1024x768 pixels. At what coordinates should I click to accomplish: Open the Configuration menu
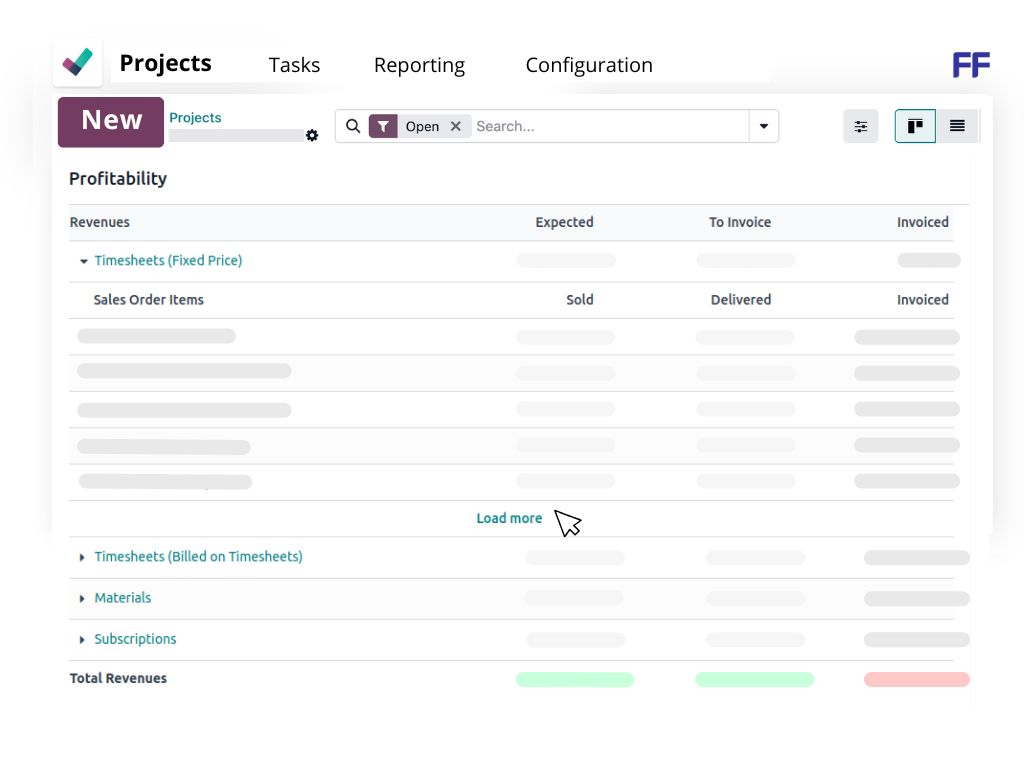pos(588,65)
